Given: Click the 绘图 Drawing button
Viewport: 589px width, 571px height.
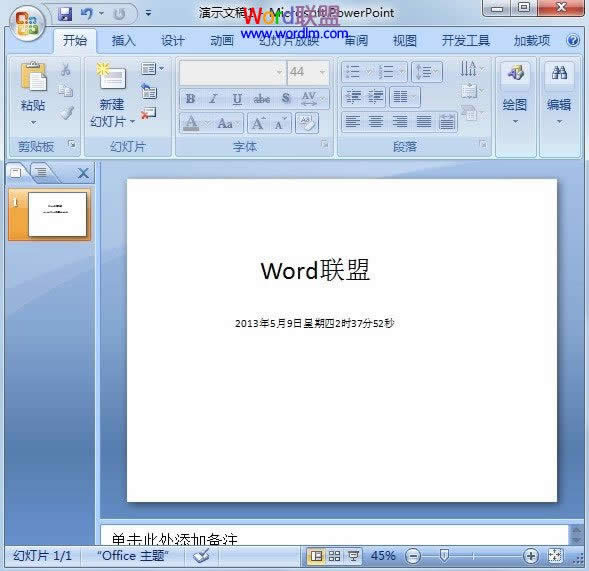Looking at the screenshot, I should pos(515,94).
